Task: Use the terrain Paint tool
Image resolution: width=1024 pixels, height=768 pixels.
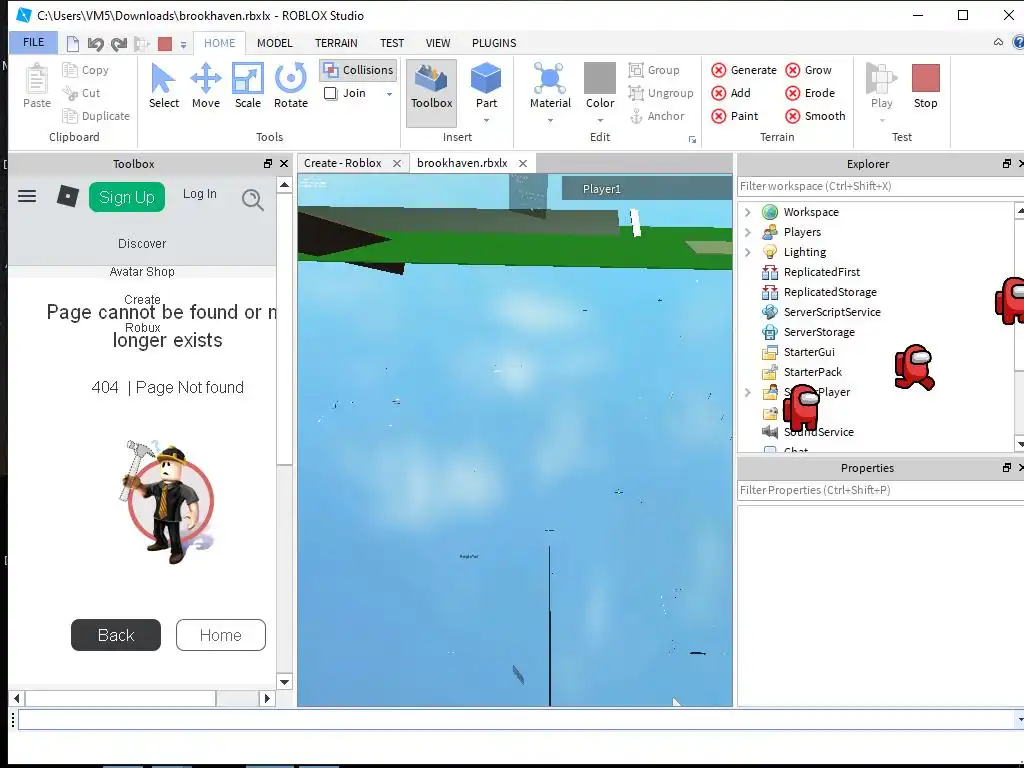Action: (735, 116)
